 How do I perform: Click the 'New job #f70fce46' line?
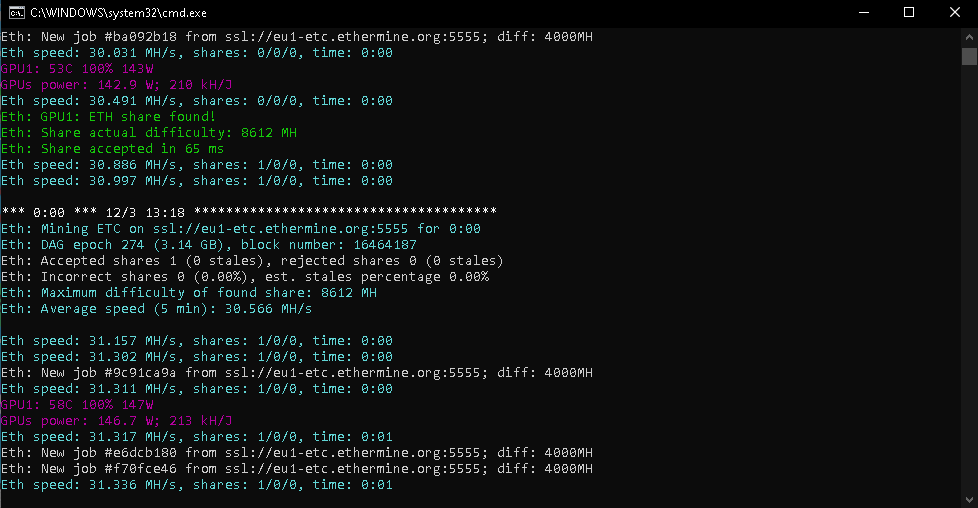click(296, 469)
